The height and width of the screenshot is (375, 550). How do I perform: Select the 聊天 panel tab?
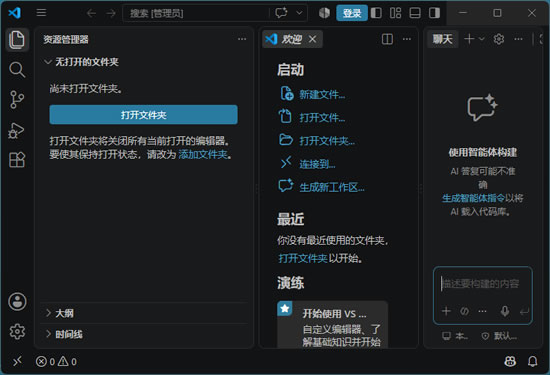tap(443, 39)
